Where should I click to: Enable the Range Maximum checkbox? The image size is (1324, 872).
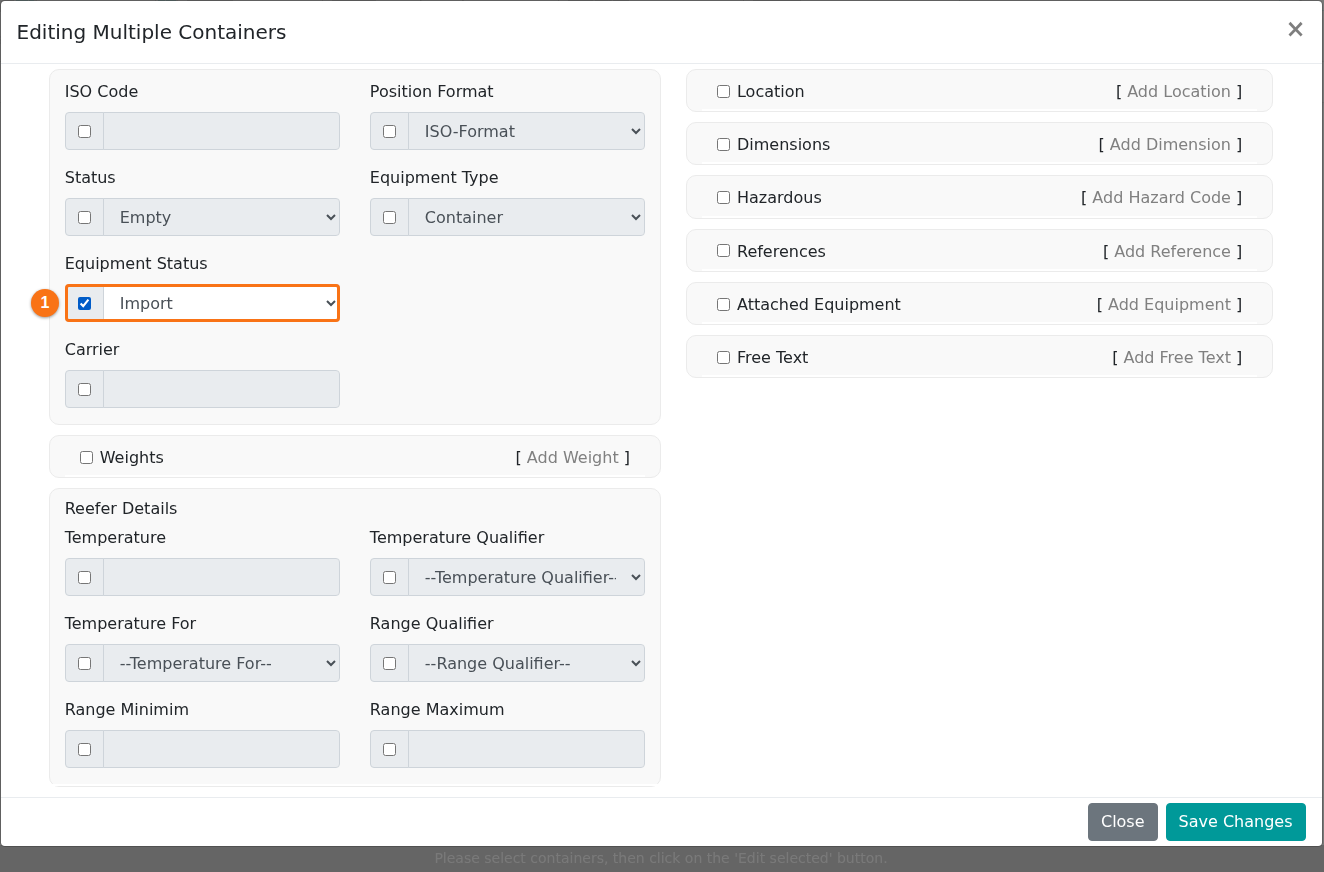pos(389,749)
